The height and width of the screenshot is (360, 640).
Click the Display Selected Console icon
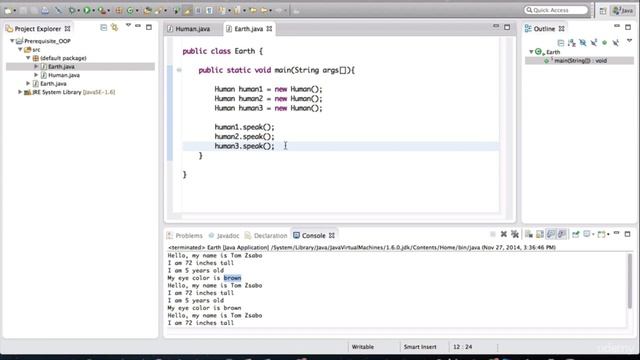click(587, 234)
